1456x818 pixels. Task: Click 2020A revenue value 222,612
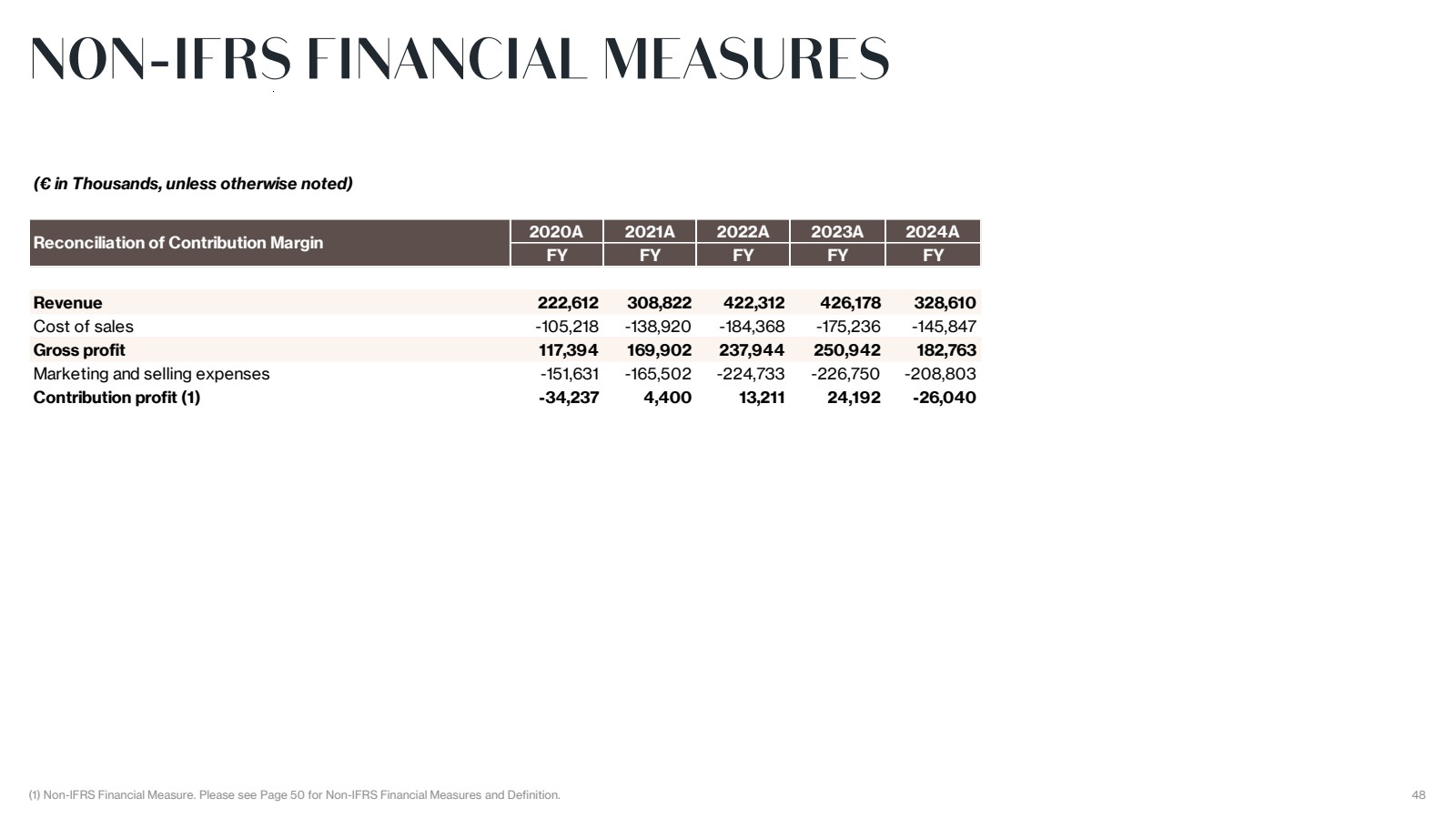569,303
